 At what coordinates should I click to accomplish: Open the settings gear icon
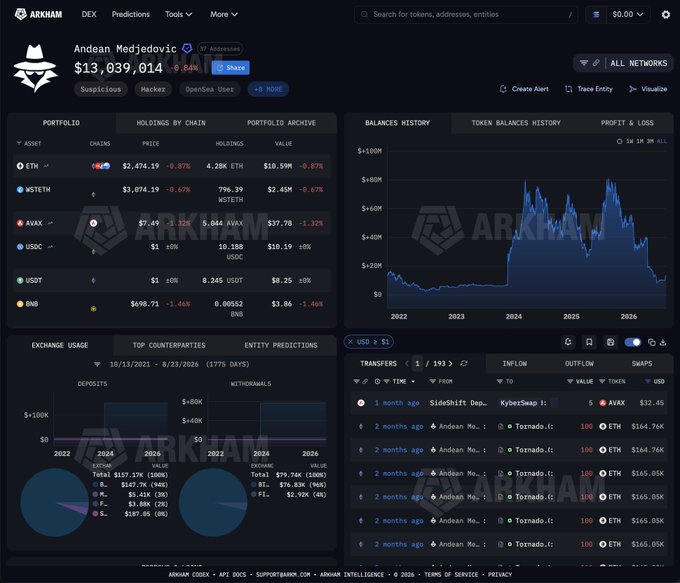point(666,15)
